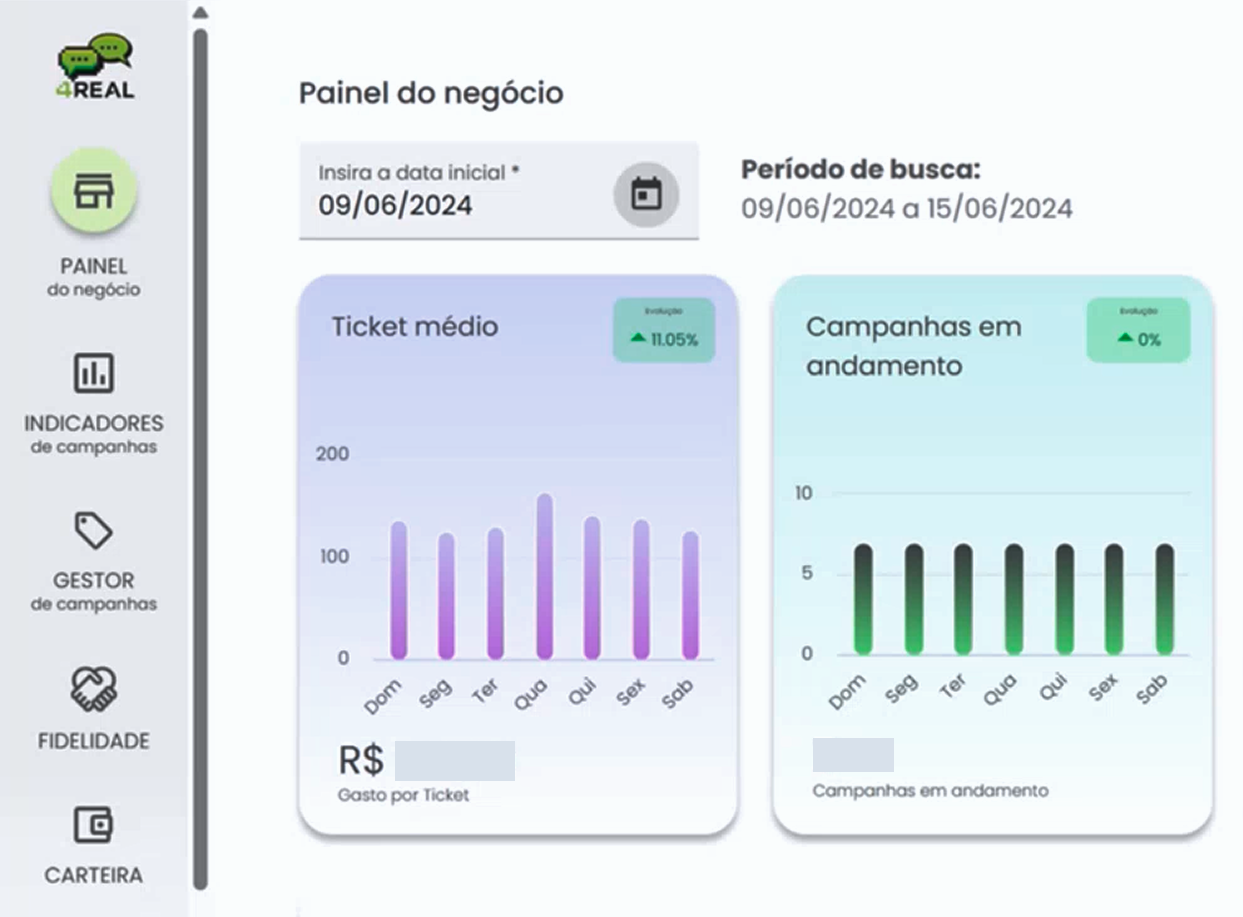Click the Ticket médio card title
This screenshot has height=917, width=1243.
(415, 326)
